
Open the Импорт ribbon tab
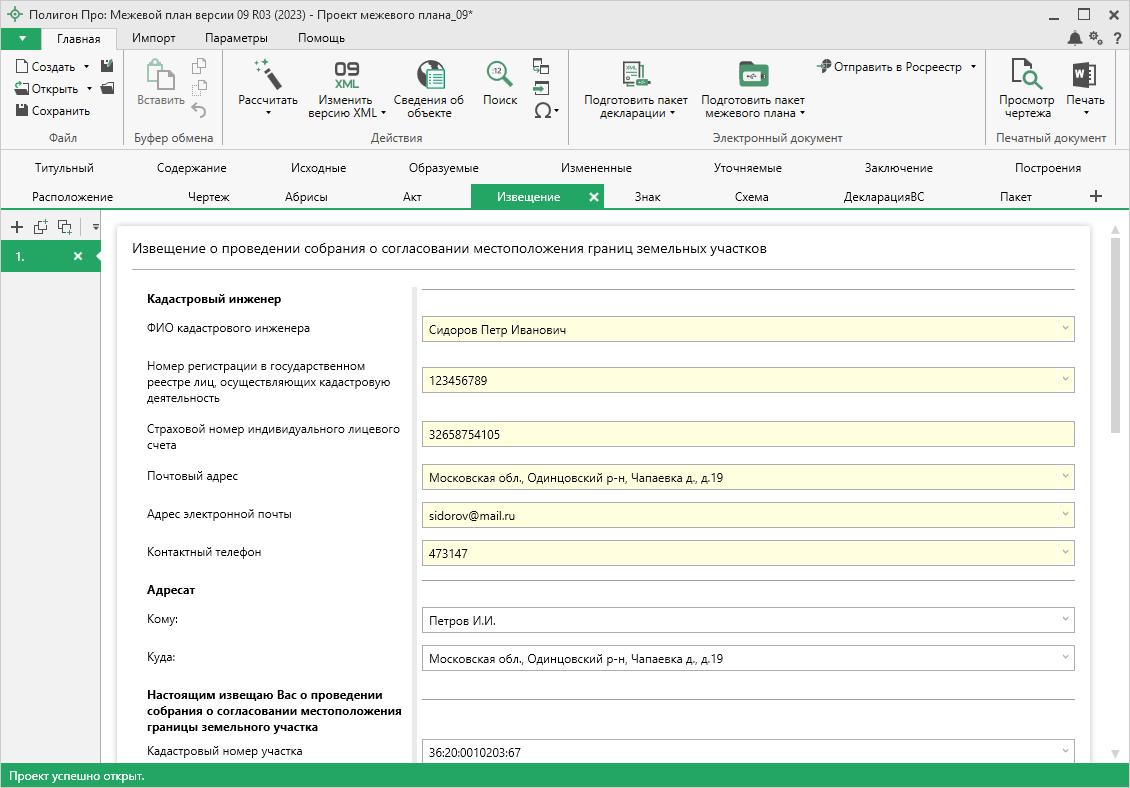coord(153,38)
